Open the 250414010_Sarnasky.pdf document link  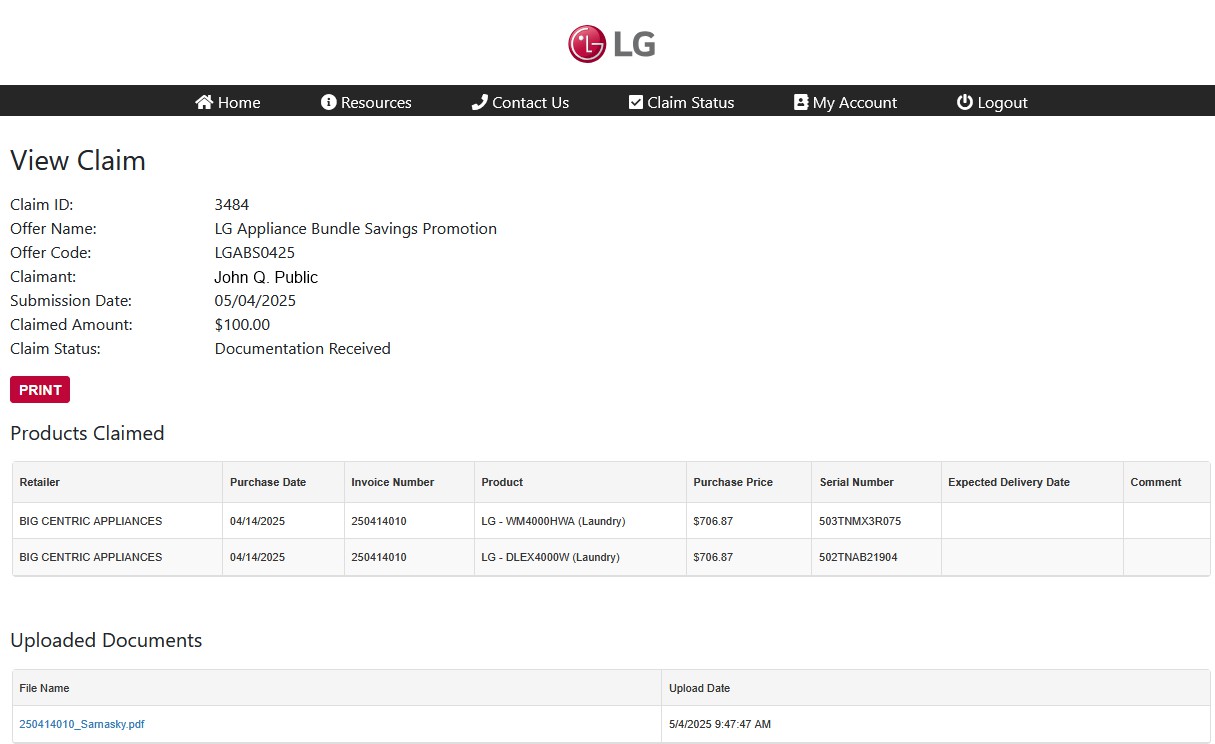pos(82,724)
